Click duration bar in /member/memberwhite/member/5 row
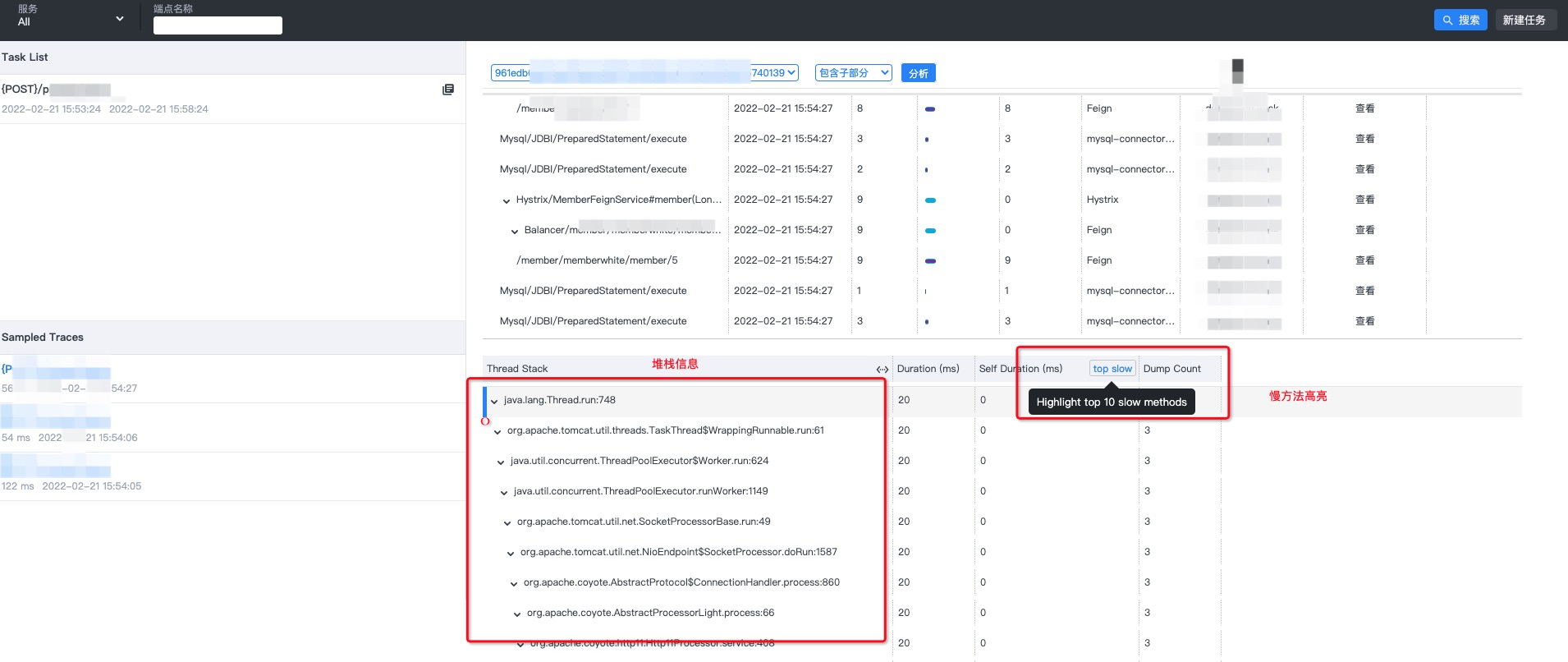The image size is (1568, 662). click(930, 261)
